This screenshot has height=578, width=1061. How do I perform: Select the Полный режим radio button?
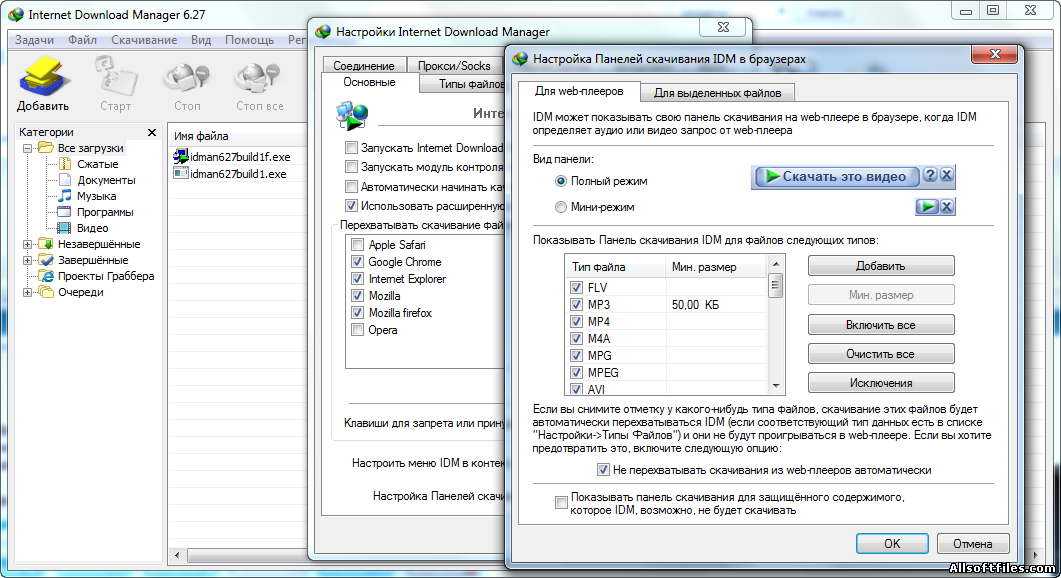tap(561, 181)
